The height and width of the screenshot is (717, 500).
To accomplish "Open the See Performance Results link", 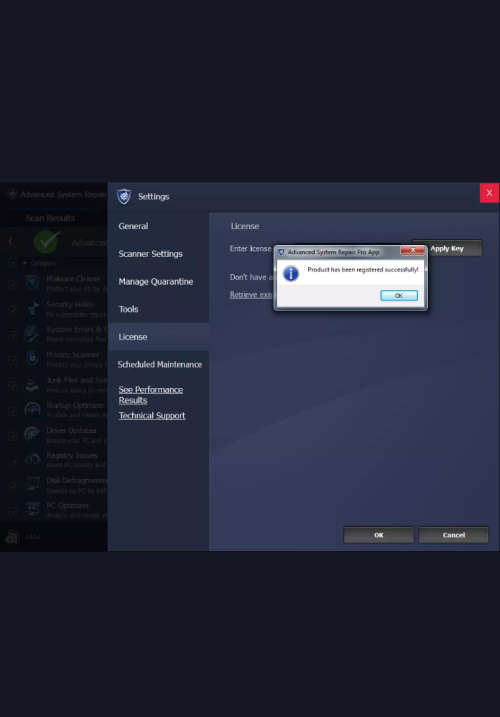I will click(x=151, y=395).
